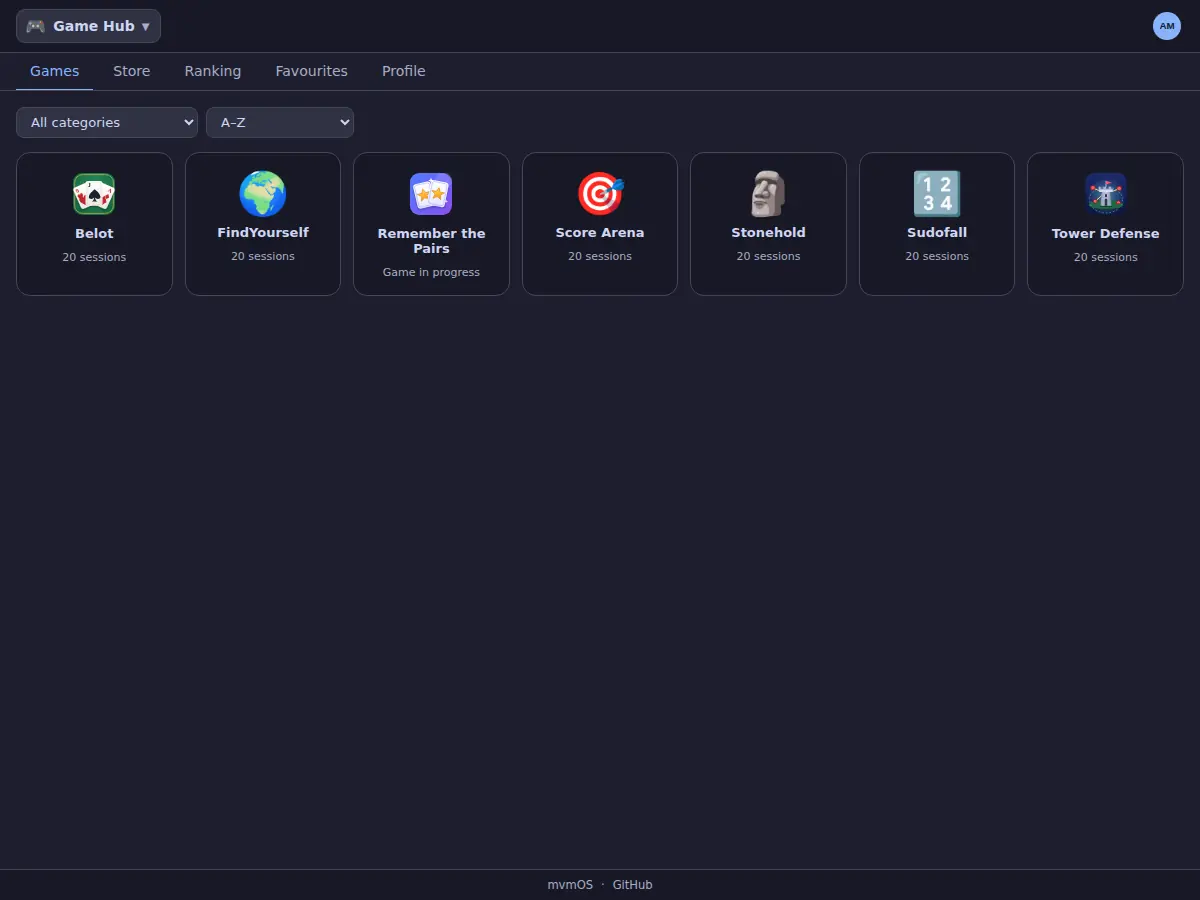Go to the Favourites tab
Image resolution: width=1200 pixels, height=900 pixels.
click(312, 71)
